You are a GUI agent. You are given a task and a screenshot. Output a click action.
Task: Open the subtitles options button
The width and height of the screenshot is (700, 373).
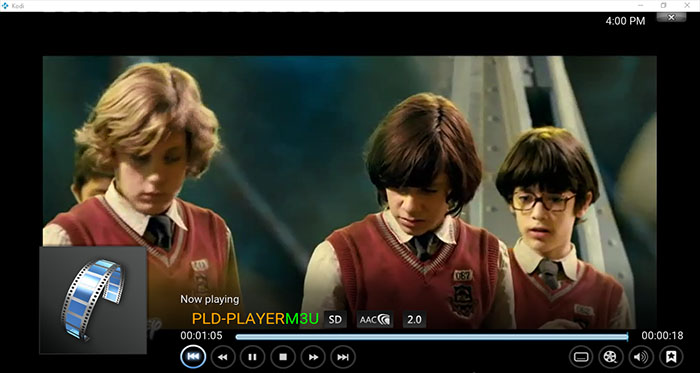[x=581, y=357]
